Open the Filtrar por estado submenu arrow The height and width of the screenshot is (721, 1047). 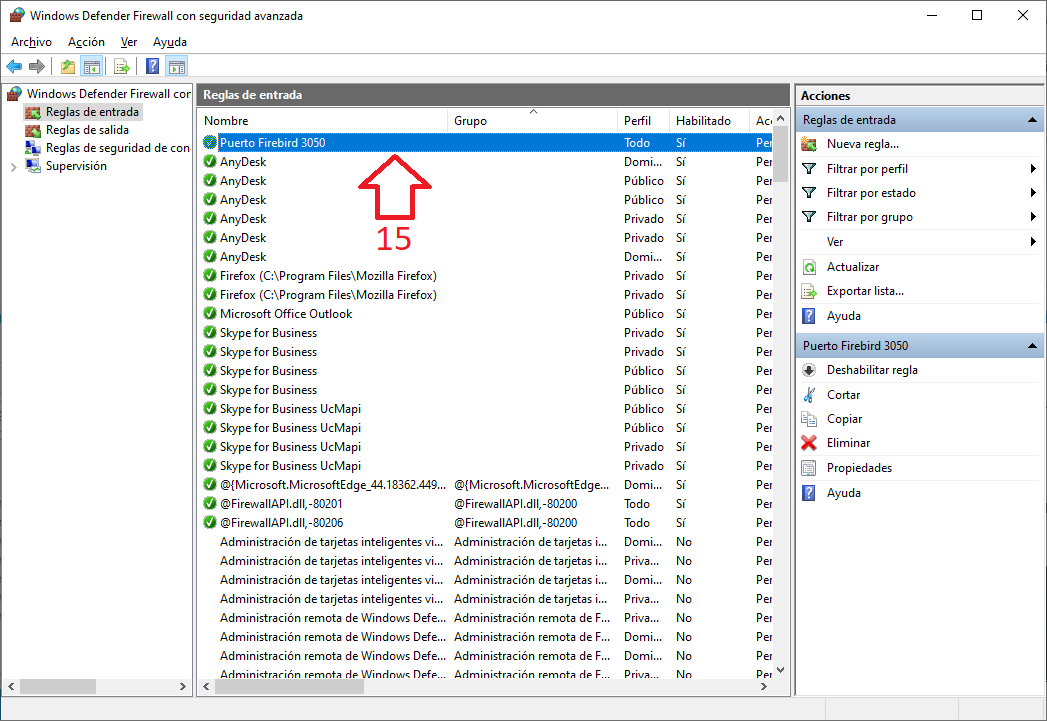[1033, 193]
